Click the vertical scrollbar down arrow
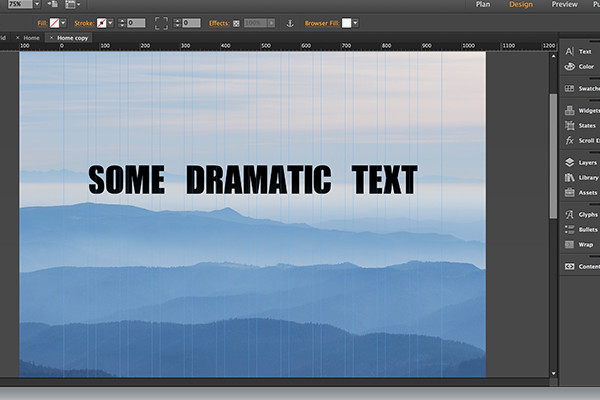This screenshot has height=400, width=600. [x=553, y=373]
